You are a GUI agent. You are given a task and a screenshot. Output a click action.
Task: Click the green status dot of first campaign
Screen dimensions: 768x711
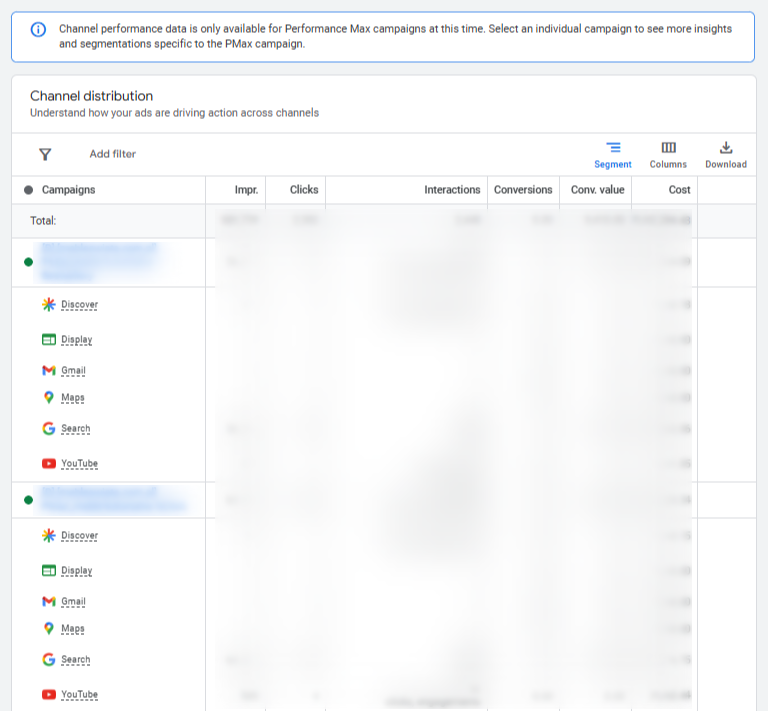(x=28, y=262)
